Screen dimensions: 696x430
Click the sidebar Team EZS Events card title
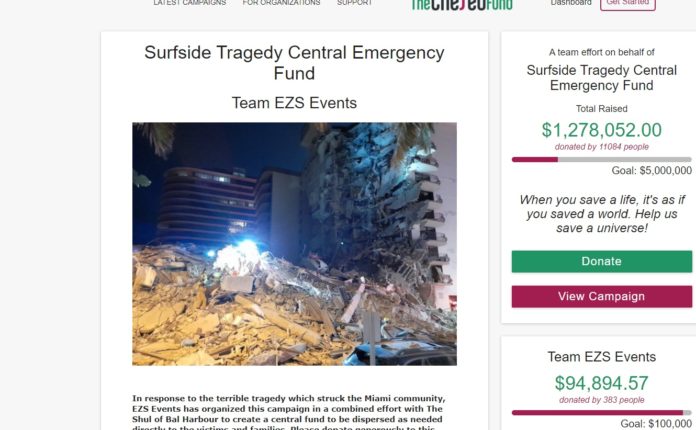click(601, 357)
